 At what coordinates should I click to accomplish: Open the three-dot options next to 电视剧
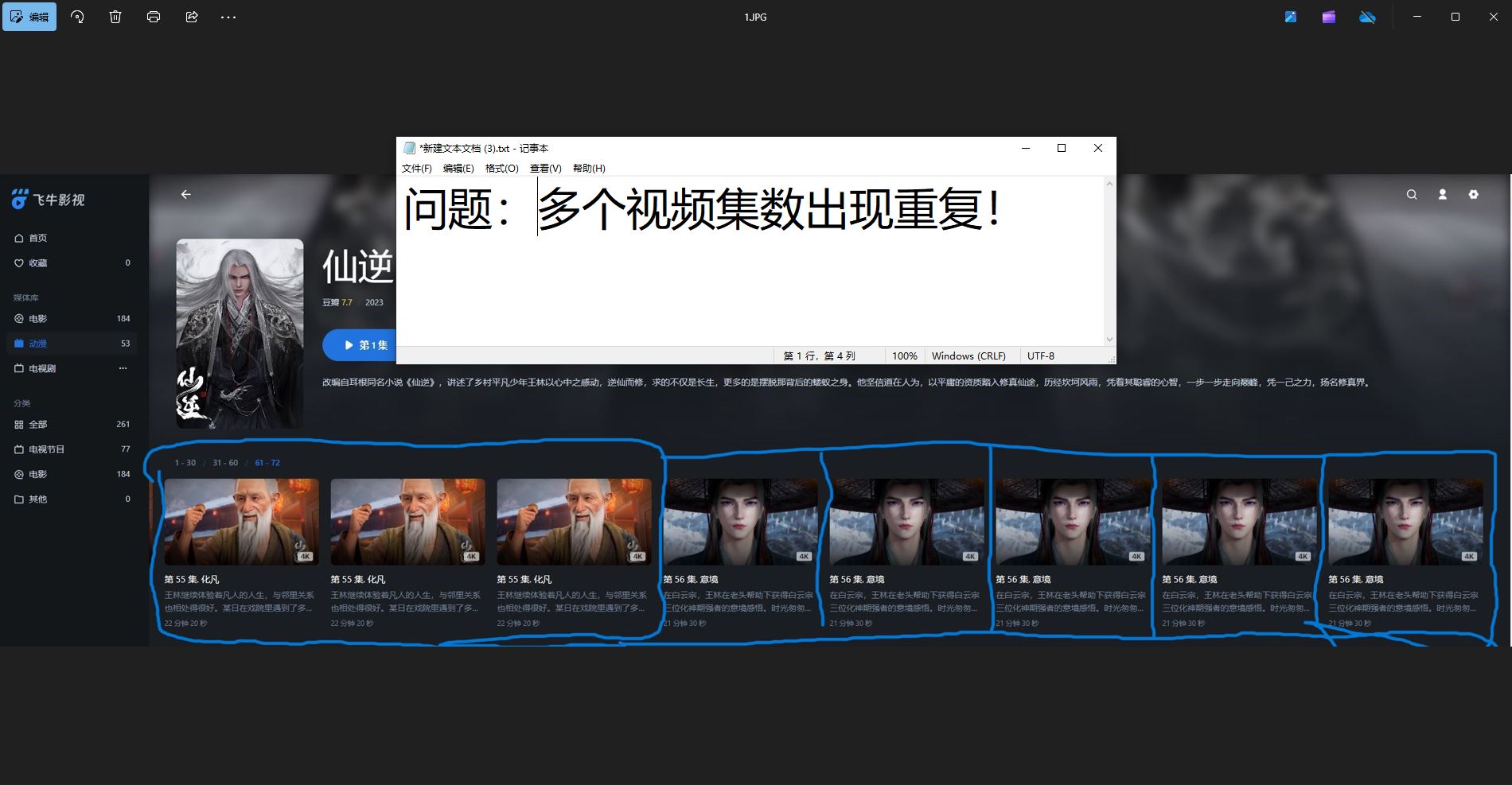(x=123, y=368)
